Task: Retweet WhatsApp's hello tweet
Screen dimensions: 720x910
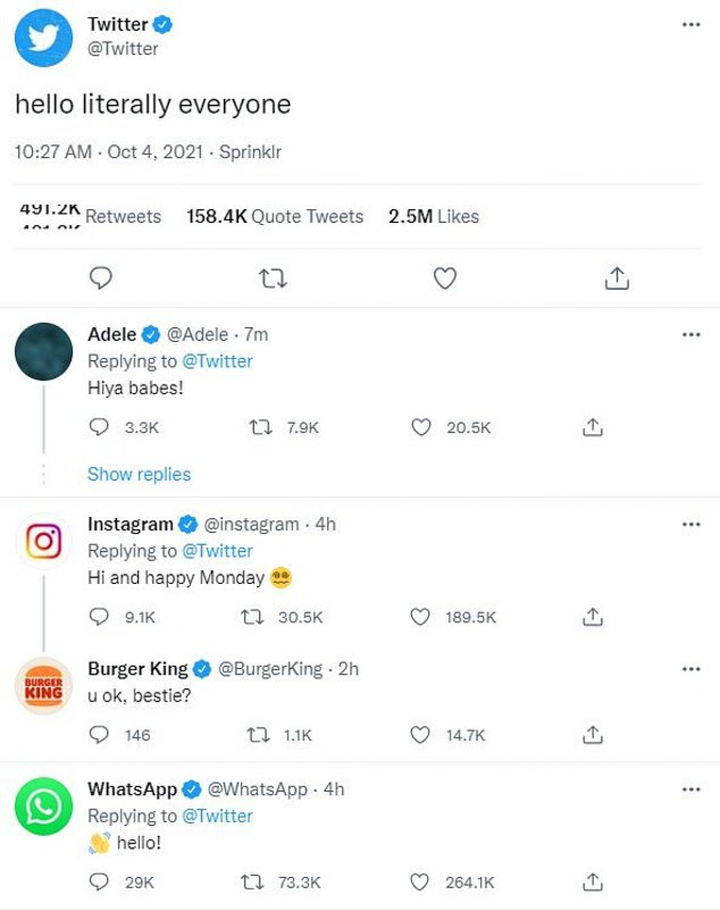Action: [255, 881]
